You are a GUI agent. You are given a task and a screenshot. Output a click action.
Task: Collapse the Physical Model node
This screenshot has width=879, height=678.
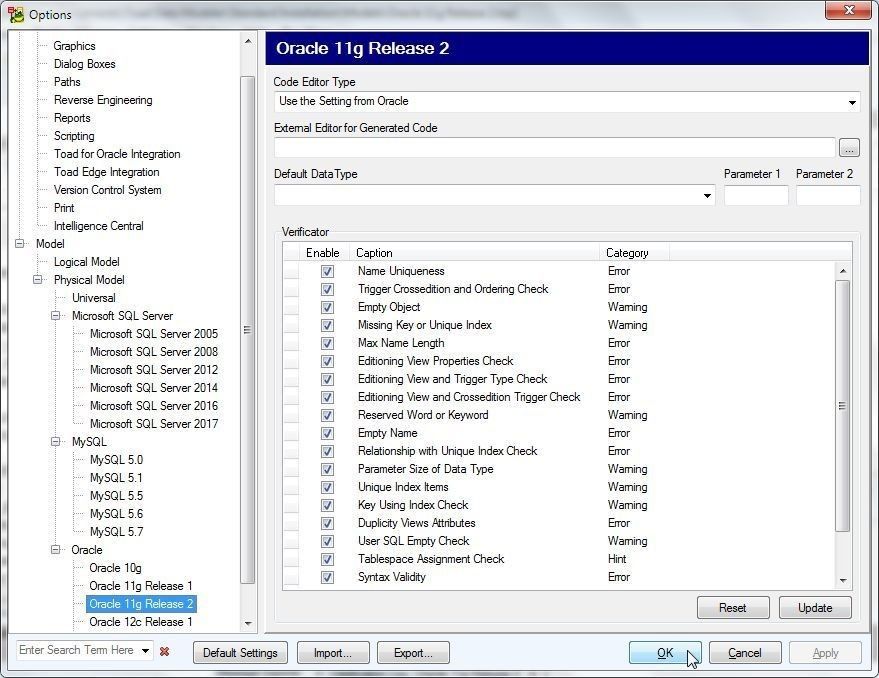click(x=38, y=280)
